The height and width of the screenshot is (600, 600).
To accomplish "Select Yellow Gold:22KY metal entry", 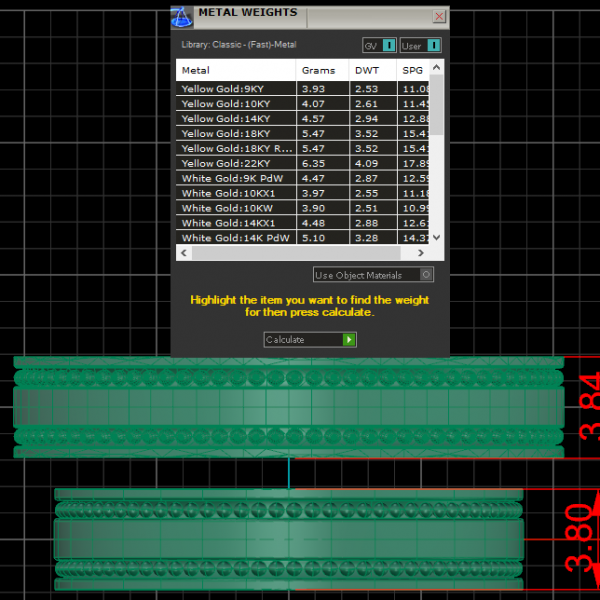I will pyautogui.click(x=236, y=163).
